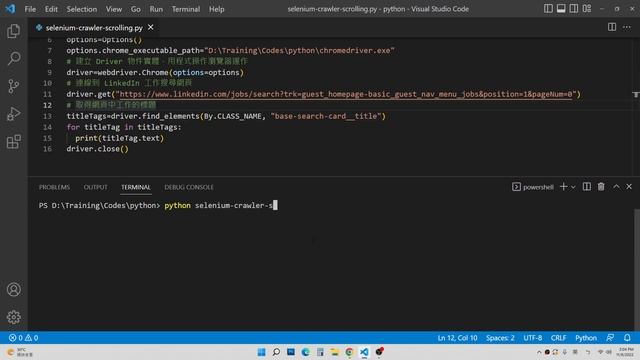
Task: Toggle secondary side bar visibility
Action: coord(574,9)
